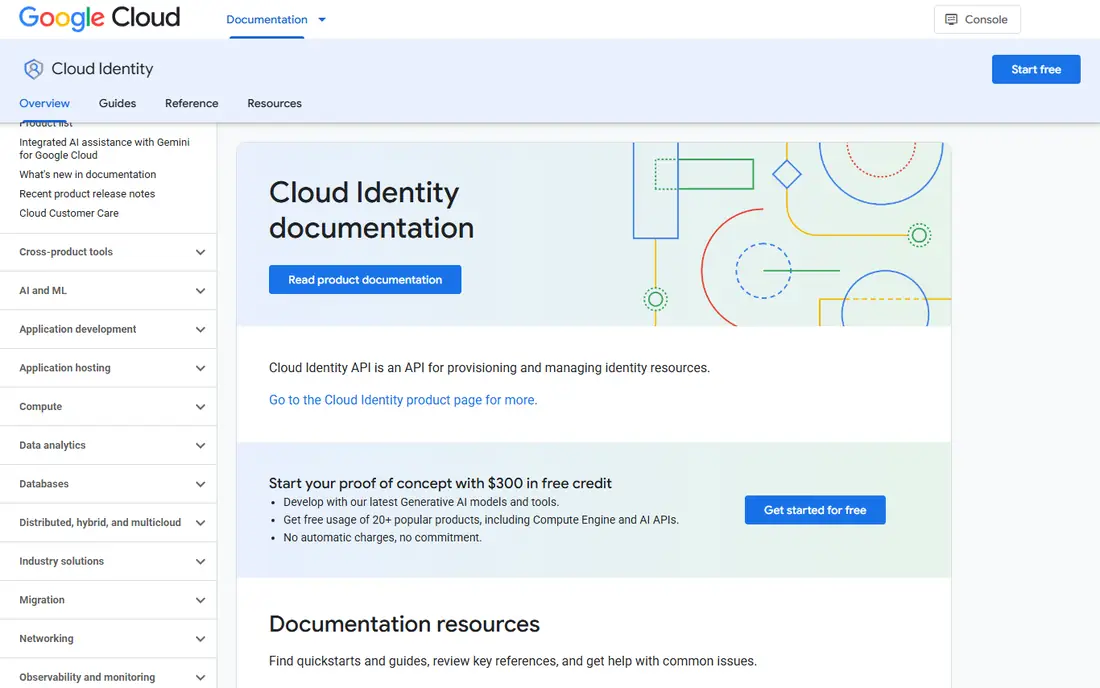The width and height of the screenshot is (1100, 688).
Task: Open Recent product release notes
Action: pyautogui.click(x=87, y=194)
